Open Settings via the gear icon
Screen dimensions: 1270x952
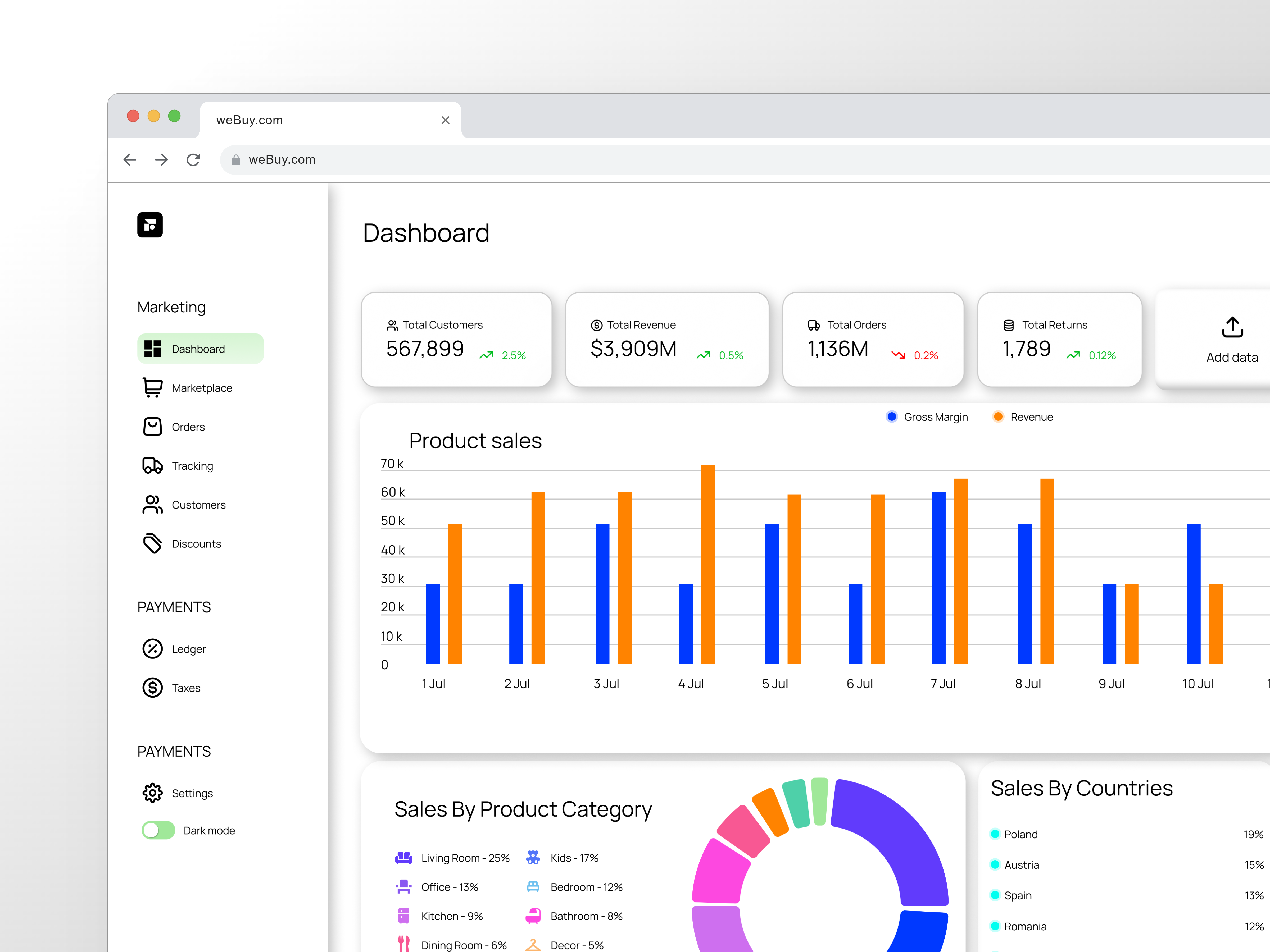152,793
